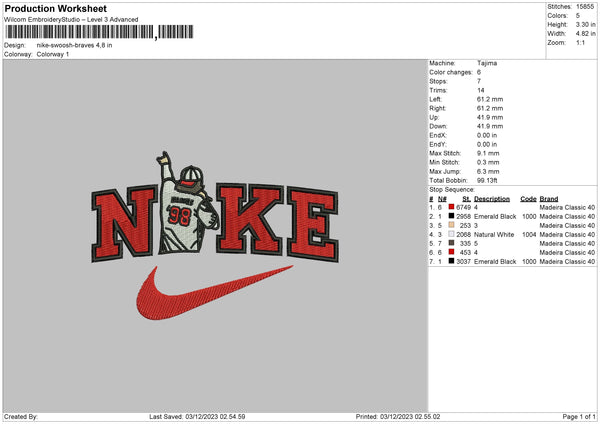The height and width of the screenshot is (424, 600).
Task: Choose the red swatch beside stitch count 453
Action: [x=452, y=252]
